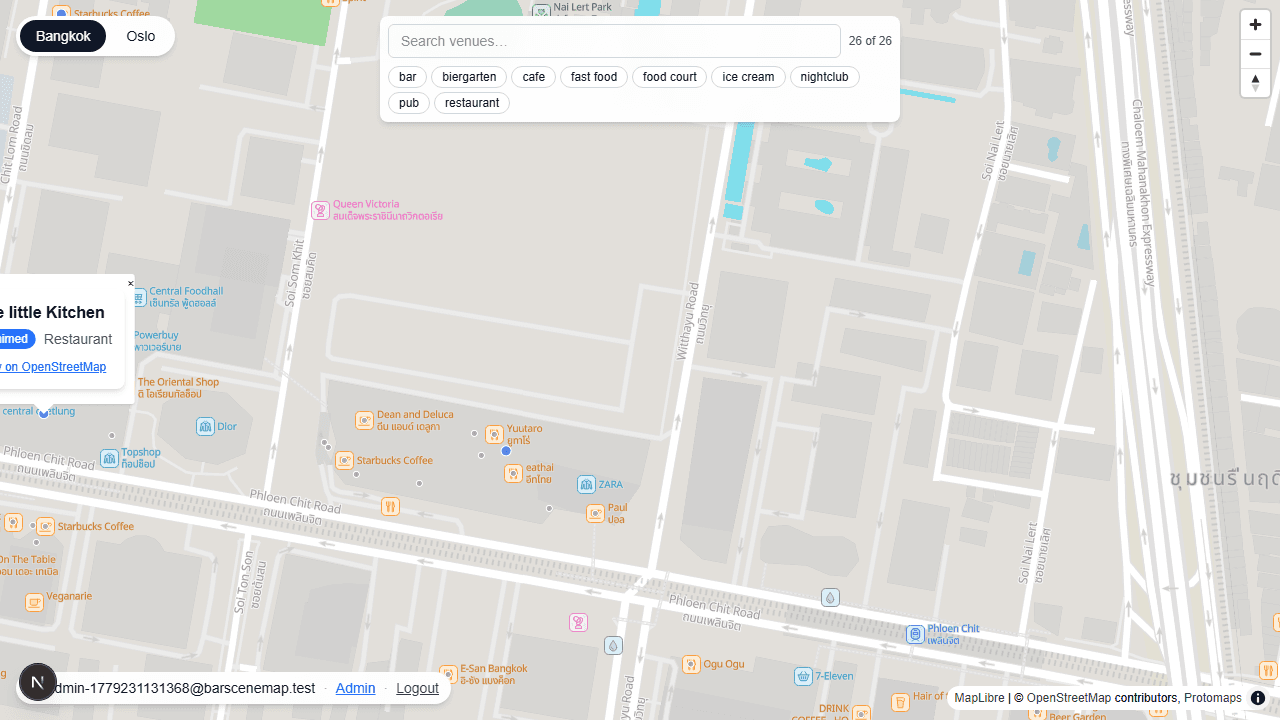Click the 7-Eleven shop icon

tap(803, 676)
